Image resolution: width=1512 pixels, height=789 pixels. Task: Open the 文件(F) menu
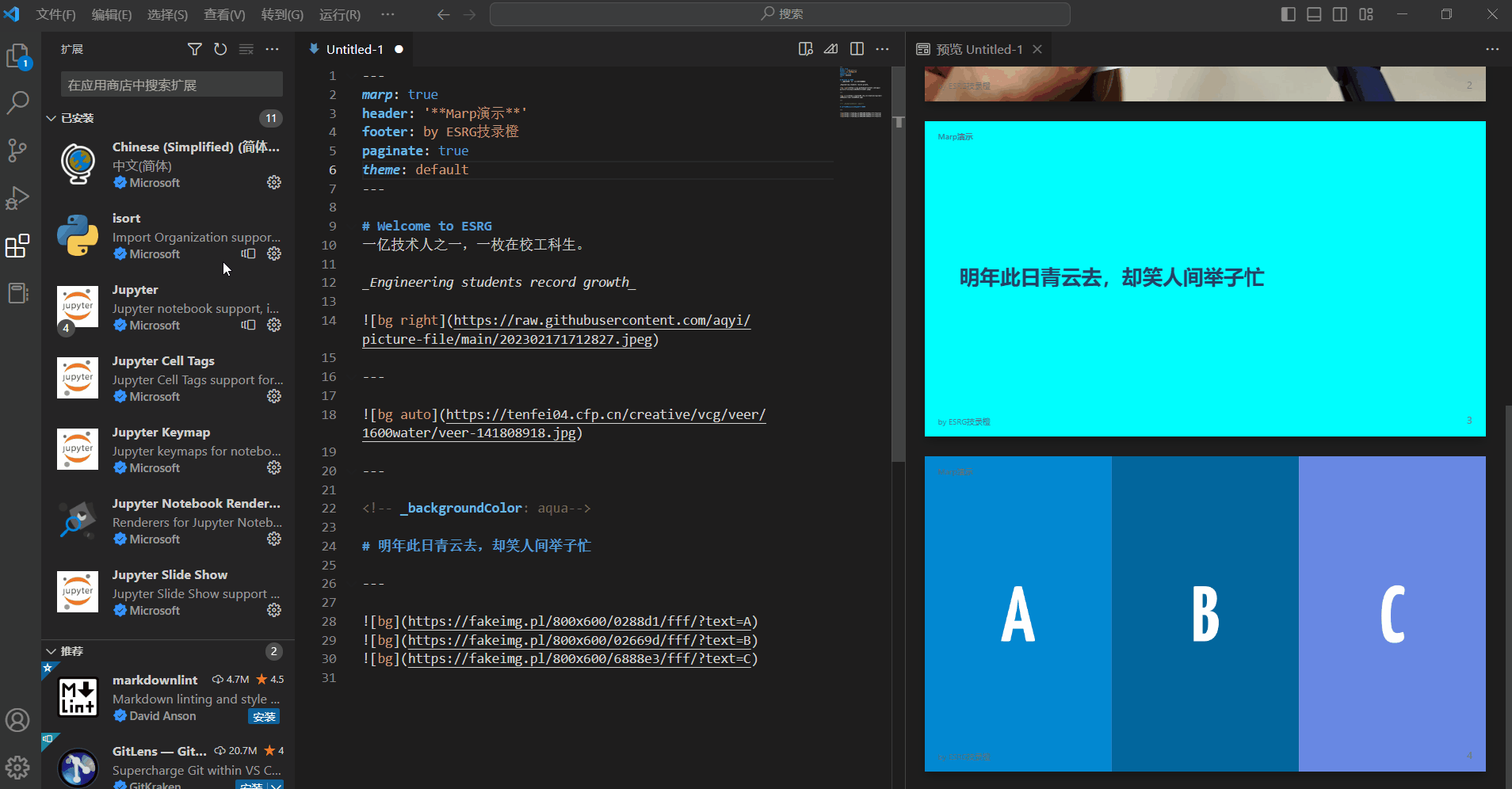[55, 13]
